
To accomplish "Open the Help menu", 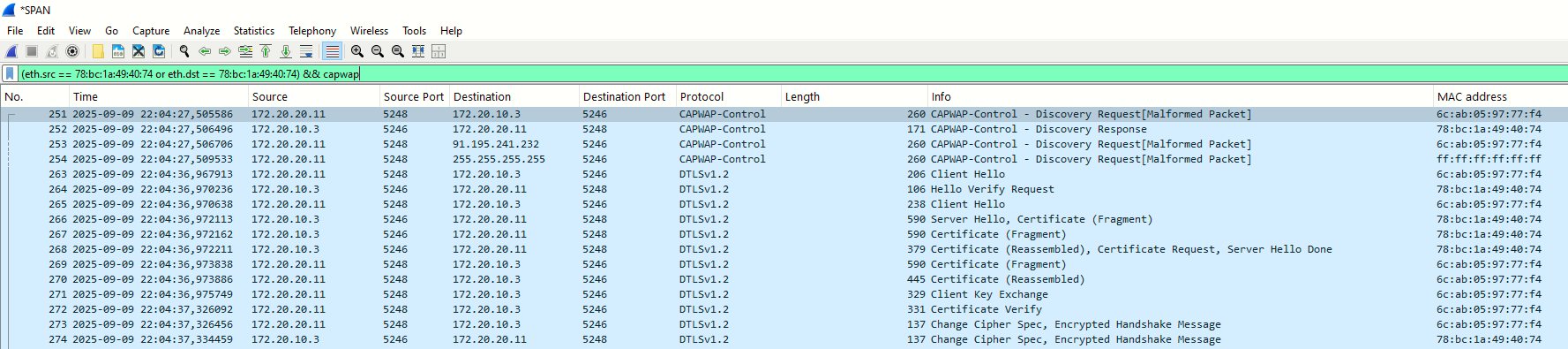I will pyautogui.click(x=451, y=30).
